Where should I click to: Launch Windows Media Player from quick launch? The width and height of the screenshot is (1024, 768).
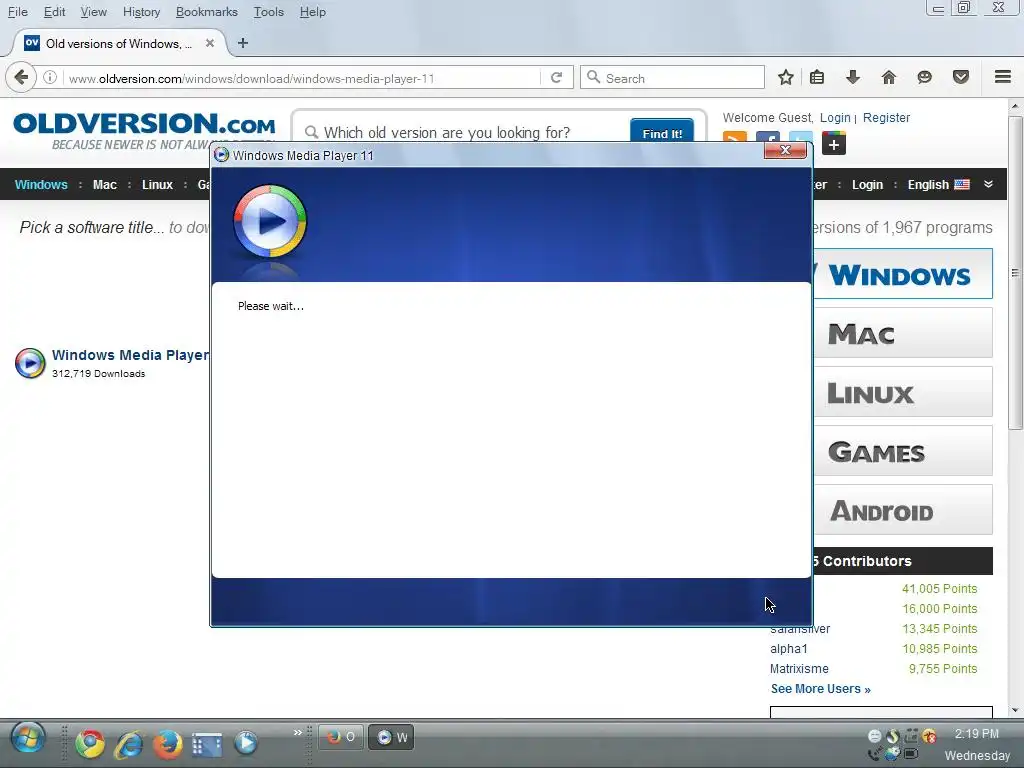click(x=246, y=743)
